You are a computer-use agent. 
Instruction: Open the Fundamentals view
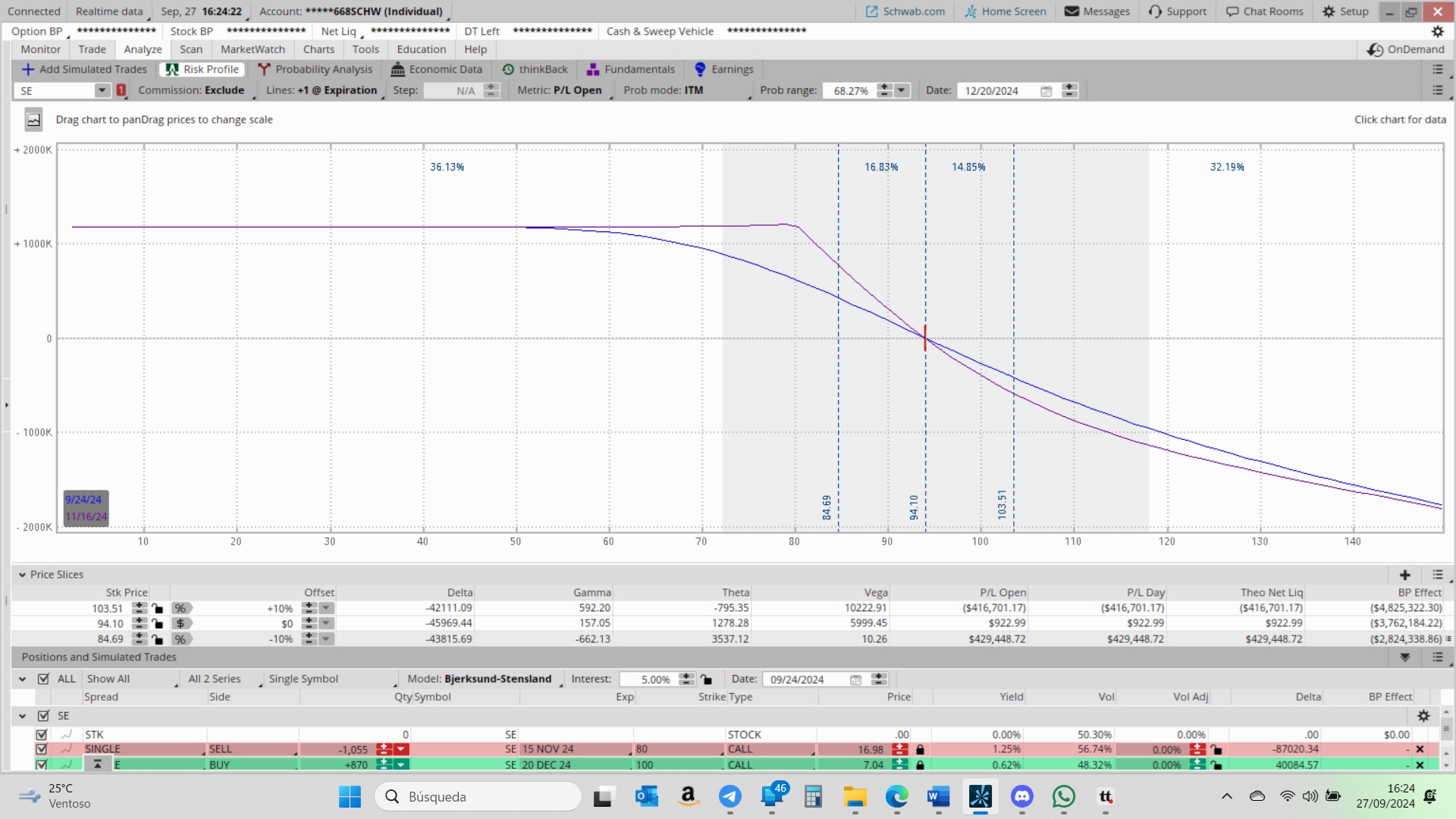click(631, 69)
